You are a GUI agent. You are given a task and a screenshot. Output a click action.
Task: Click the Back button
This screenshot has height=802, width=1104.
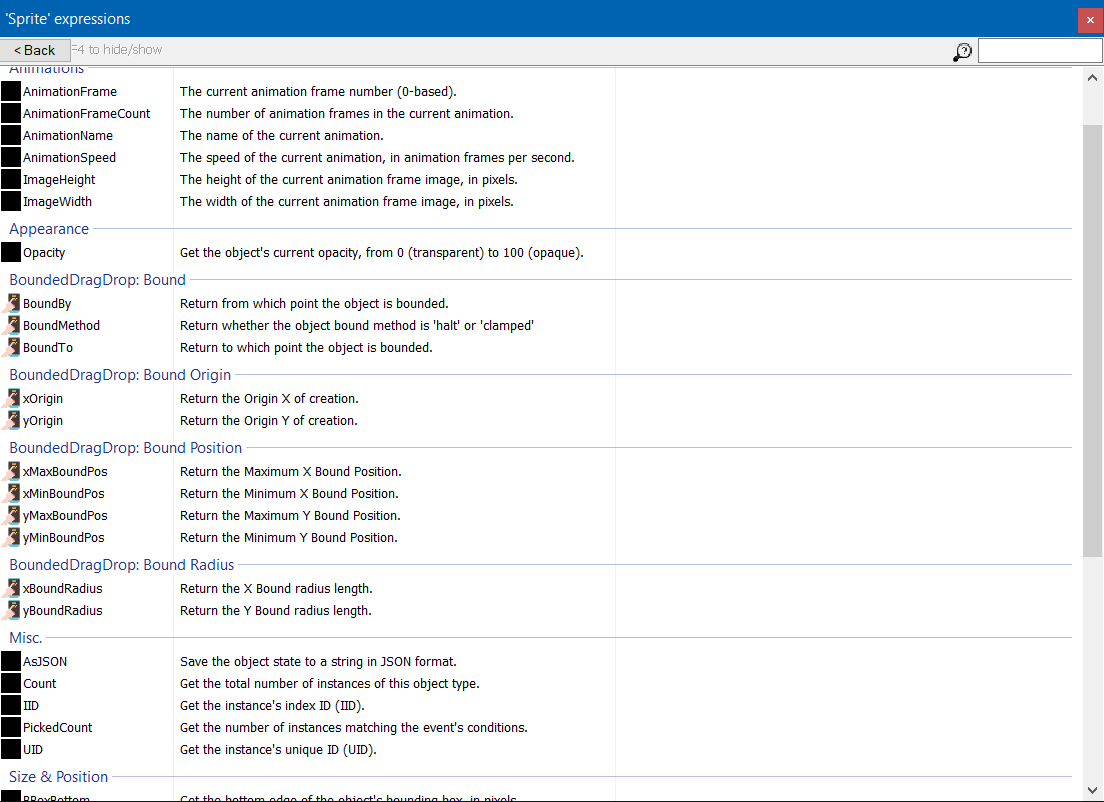tap(34, 49)
